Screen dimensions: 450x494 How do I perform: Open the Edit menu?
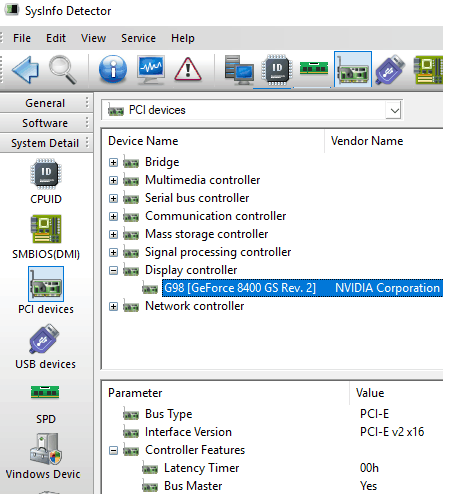click(x=56, y=38)
